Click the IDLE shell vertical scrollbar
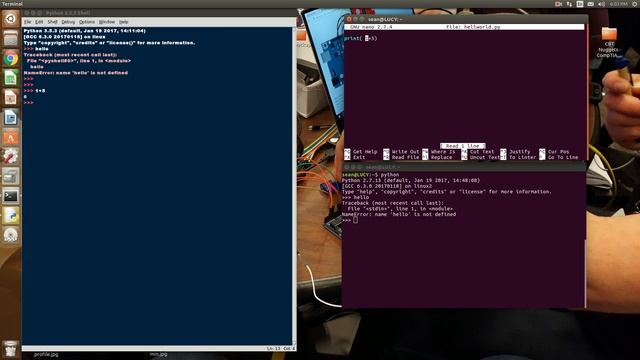This screenshot has width=640, height=360. click(x=294, y=186)
